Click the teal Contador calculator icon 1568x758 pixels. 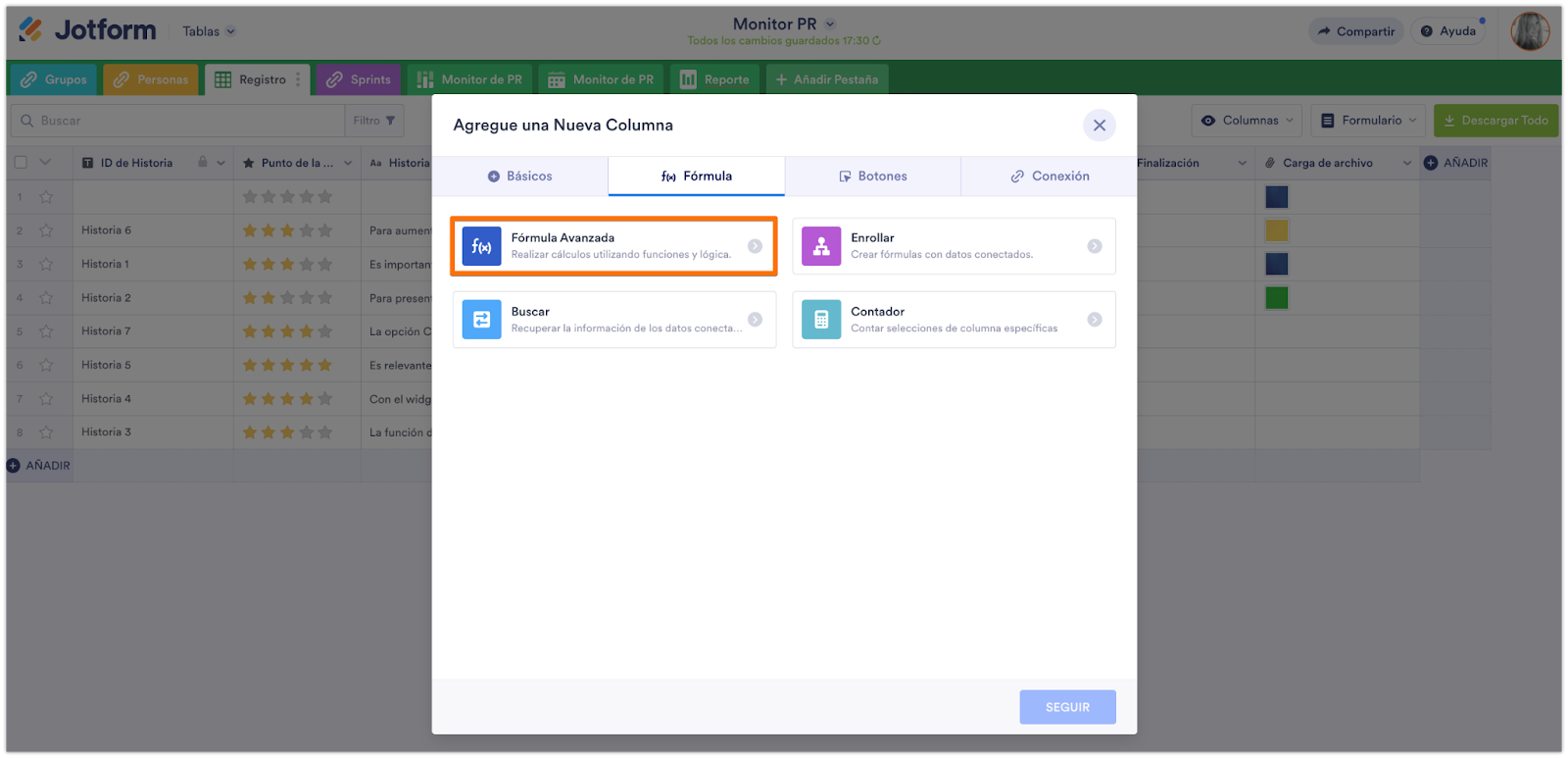point(821,320)
